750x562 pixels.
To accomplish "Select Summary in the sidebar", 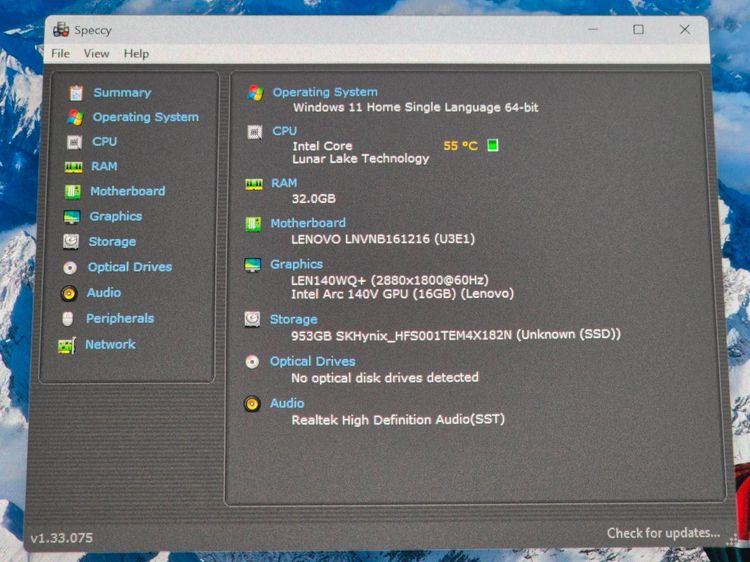I will (122, 92).
